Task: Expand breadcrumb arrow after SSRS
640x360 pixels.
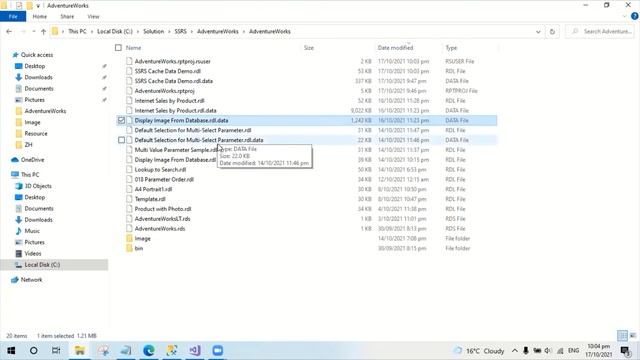Action: click(x=192, y=31)
